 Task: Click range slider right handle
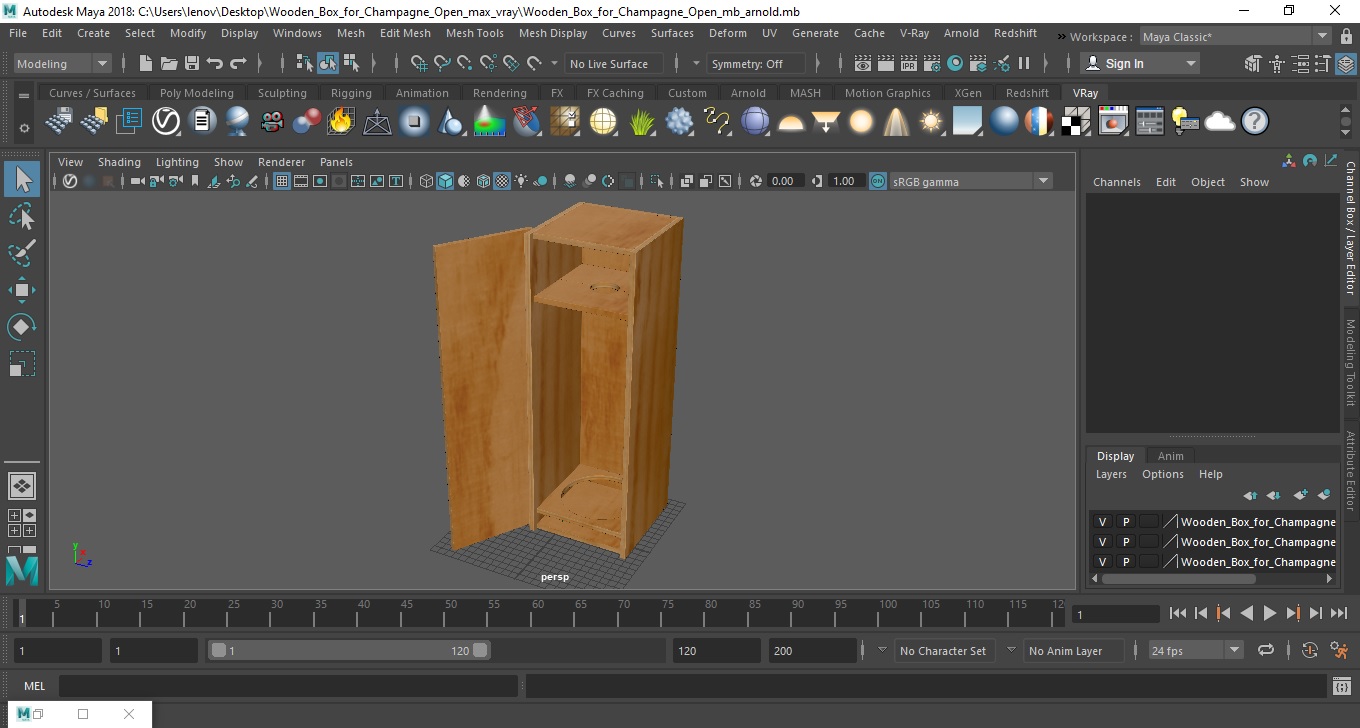pos(480,650)
